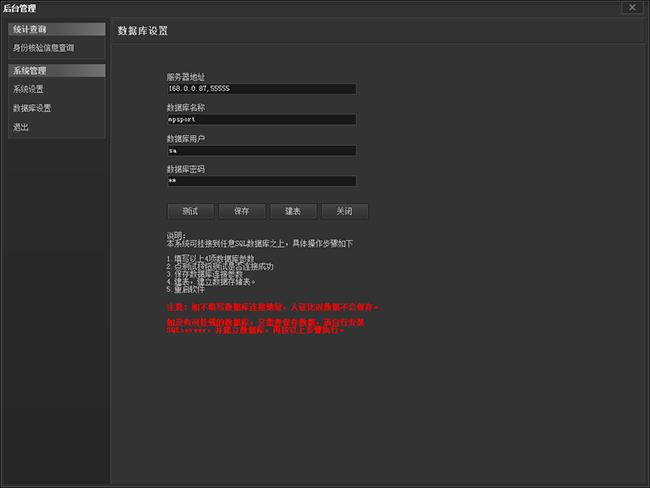The height and width of the screenshot is (488, 650).
Task: Collapse the 系统管理 sidebar section header
Action: tap(57, 71)
